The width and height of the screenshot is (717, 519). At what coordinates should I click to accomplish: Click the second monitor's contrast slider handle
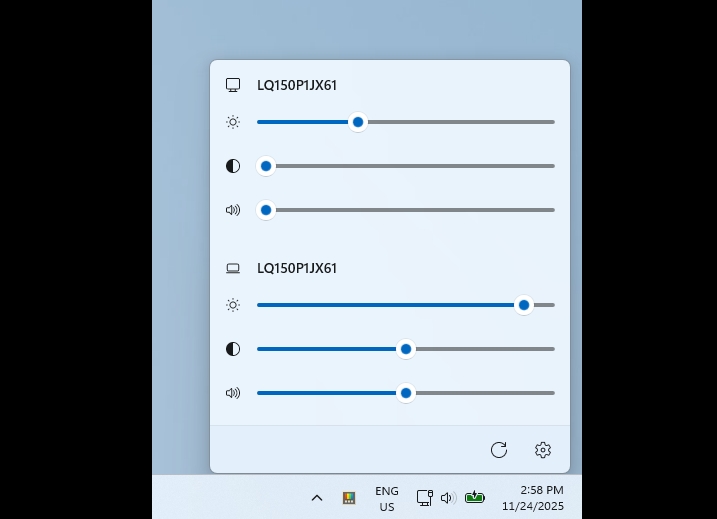click(405, 349)
